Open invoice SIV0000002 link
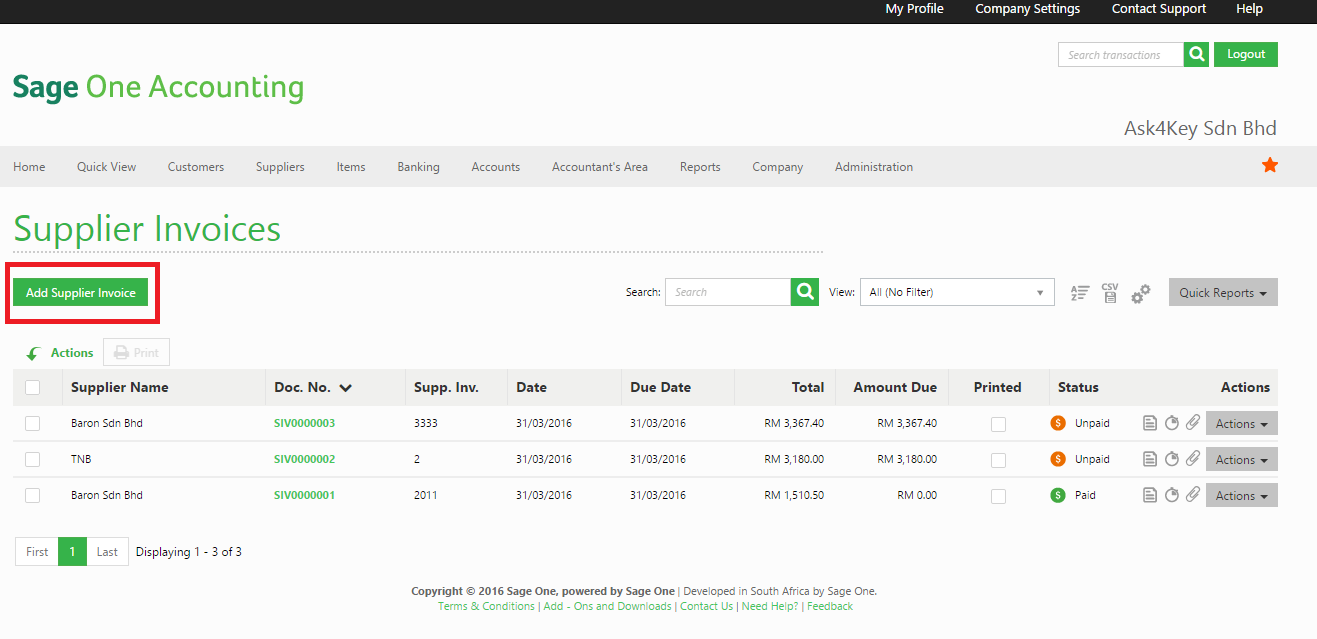Image resolution: width=1317 pixels, height=639 pixels. tap(304, 459)
